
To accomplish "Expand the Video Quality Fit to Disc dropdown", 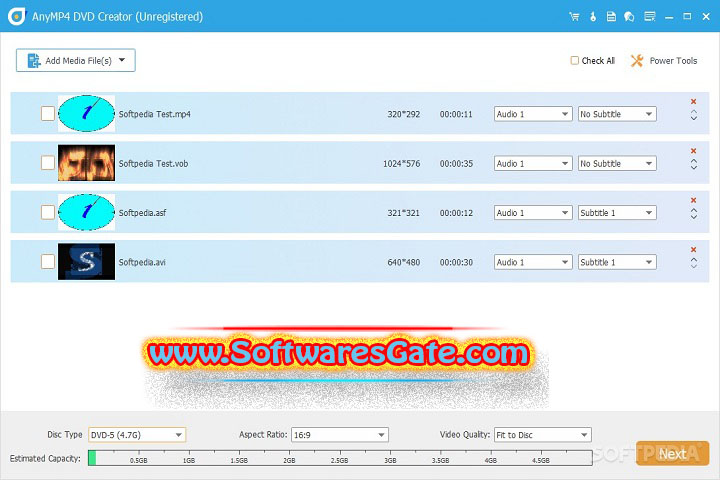I will click(543, 435).
